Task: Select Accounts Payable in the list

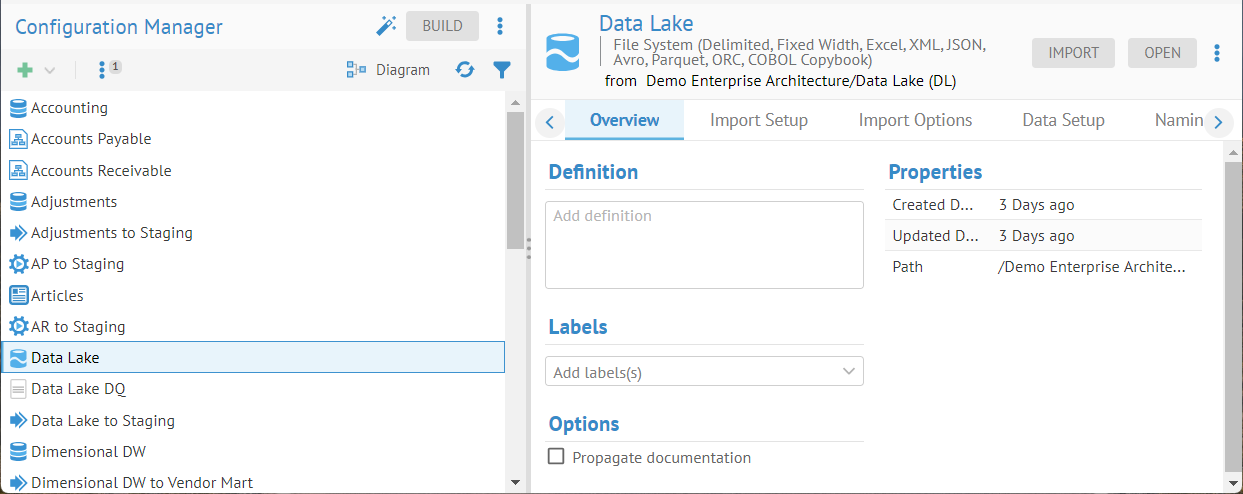Action: coord(91,139)
